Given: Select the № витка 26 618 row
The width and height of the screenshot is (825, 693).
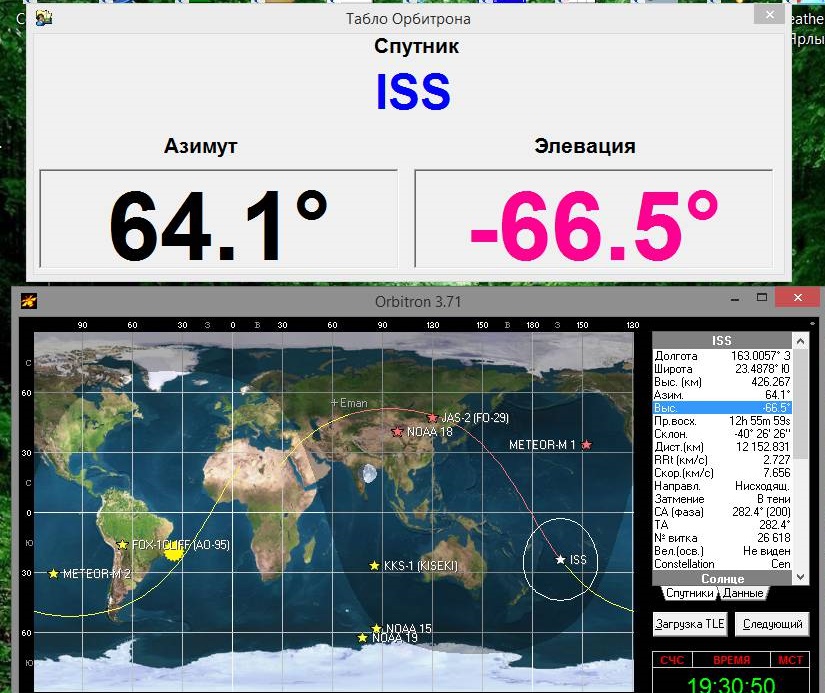Looking at the screenshot, I should coord(722,538).
